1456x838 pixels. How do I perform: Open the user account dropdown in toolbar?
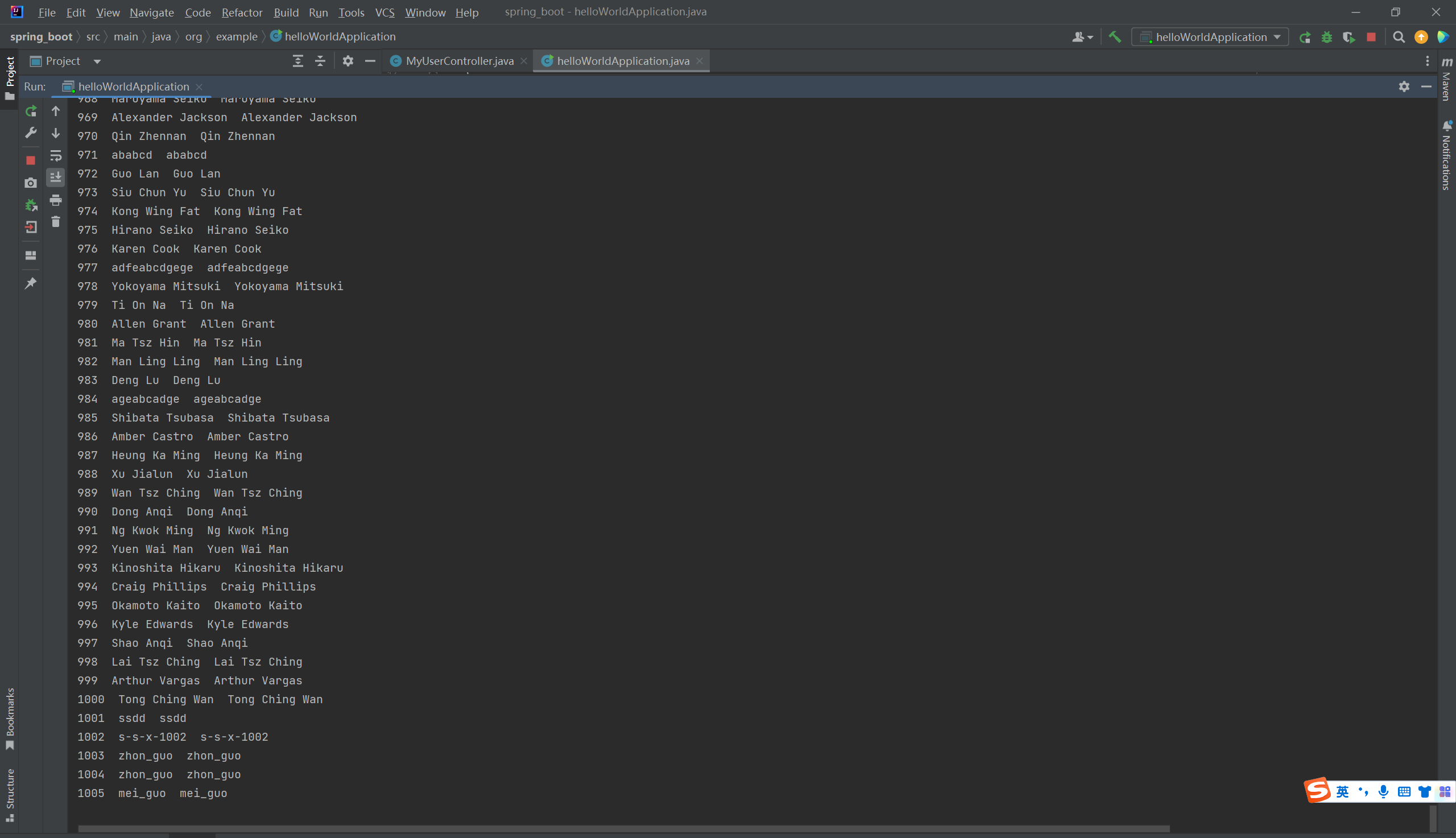[x=1082, y=37]
